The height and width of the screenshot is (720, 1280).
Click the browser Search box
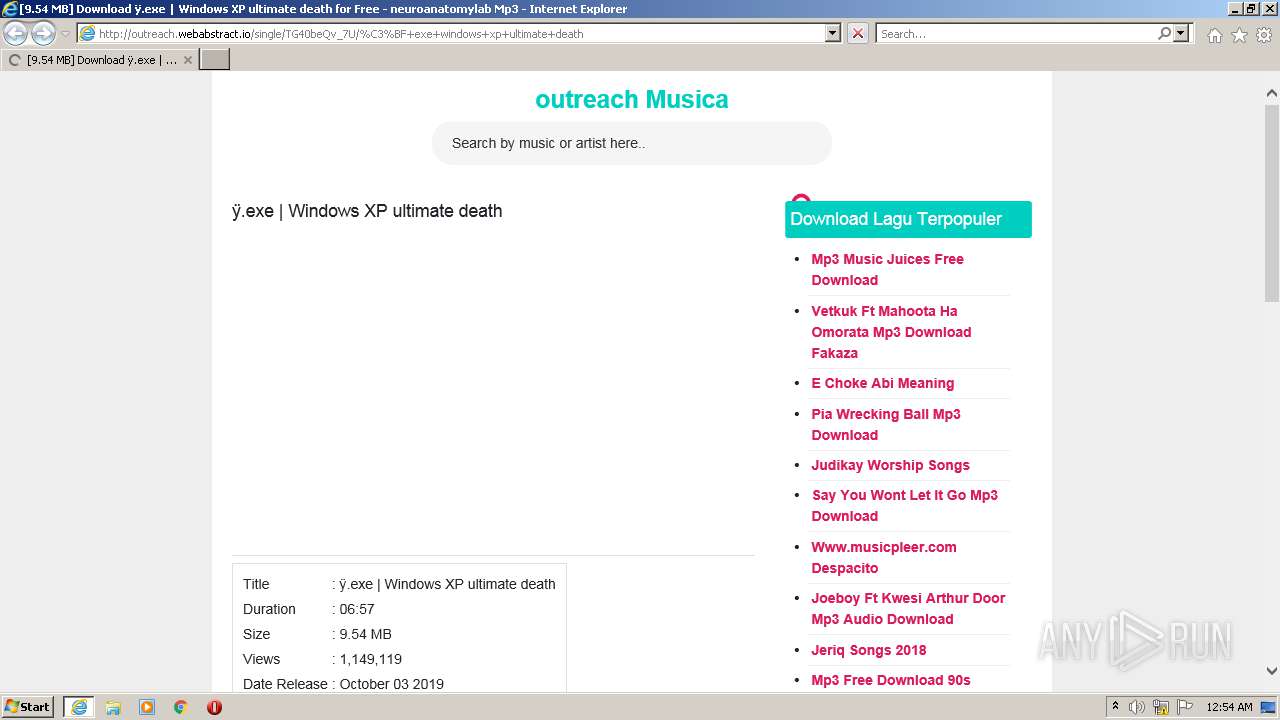[x=1016, y=33]
